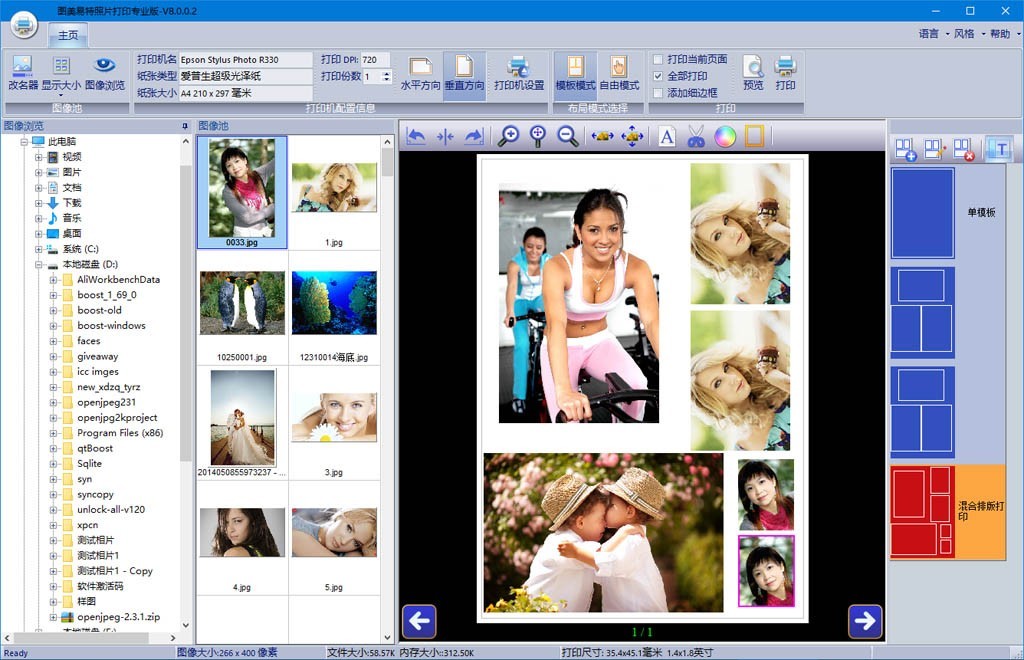Click the add text 'A' tool
Screen dimensions: 1024x660
point(667,137)
